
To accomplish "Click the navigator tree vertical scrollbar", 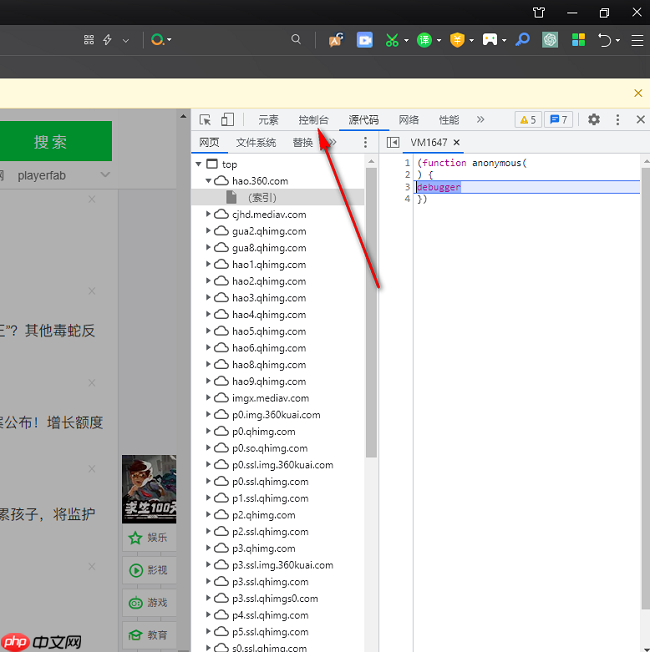I will tap(371, 312).
